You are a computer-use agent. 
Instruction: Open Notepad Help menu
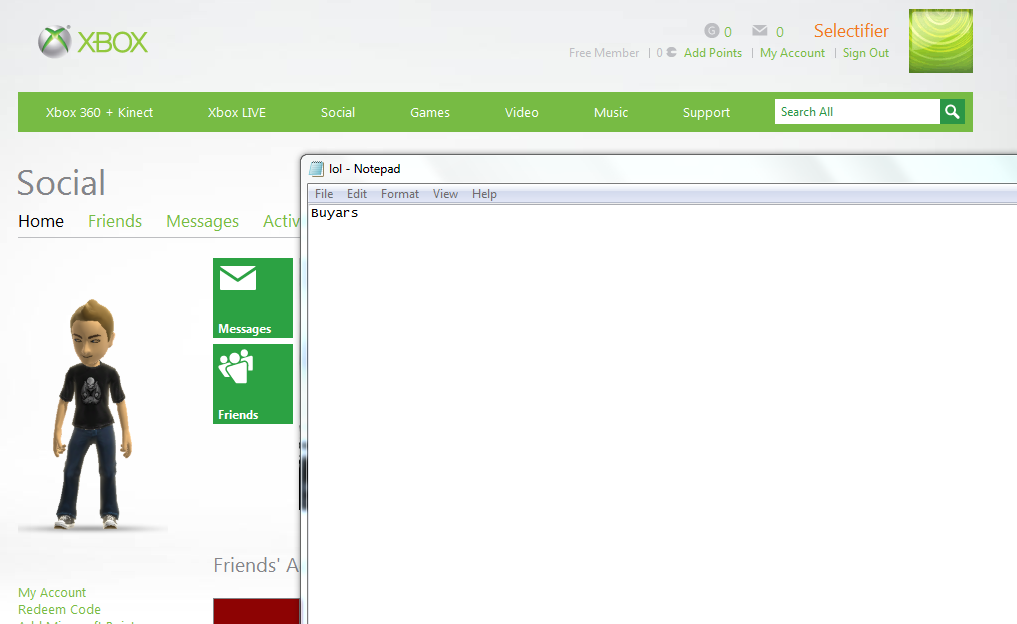click(x=484, y=194)
